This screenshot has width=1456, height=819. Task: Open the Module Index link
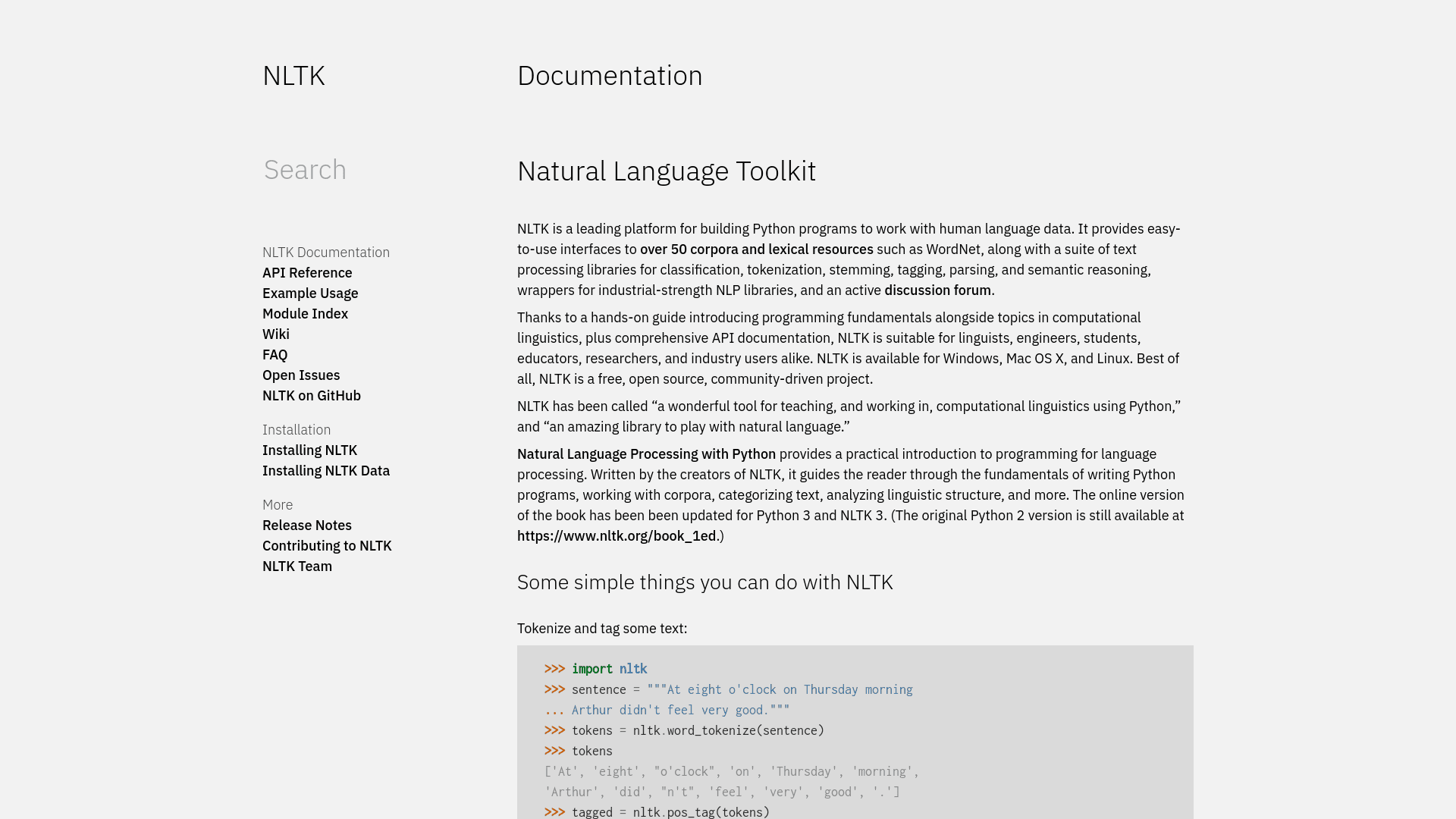[x=305, y=314]
